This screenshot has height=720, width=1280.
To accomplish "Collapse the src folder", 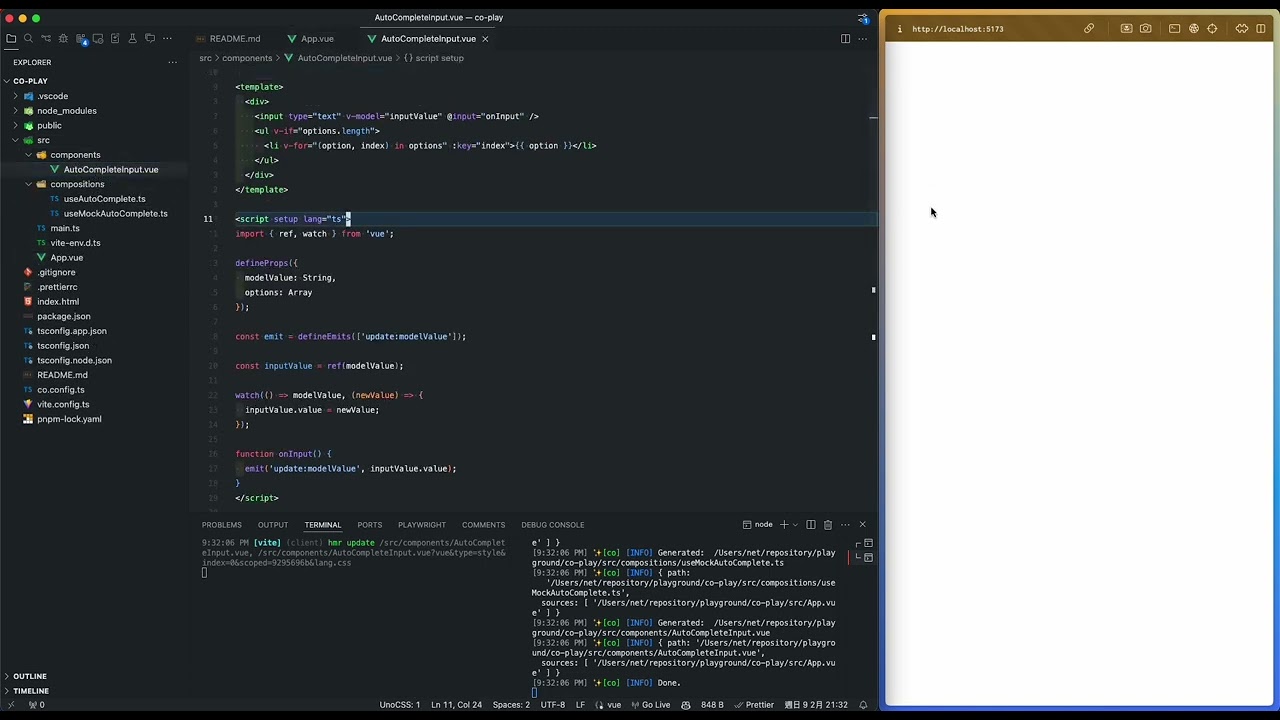I will click(15, 140).
